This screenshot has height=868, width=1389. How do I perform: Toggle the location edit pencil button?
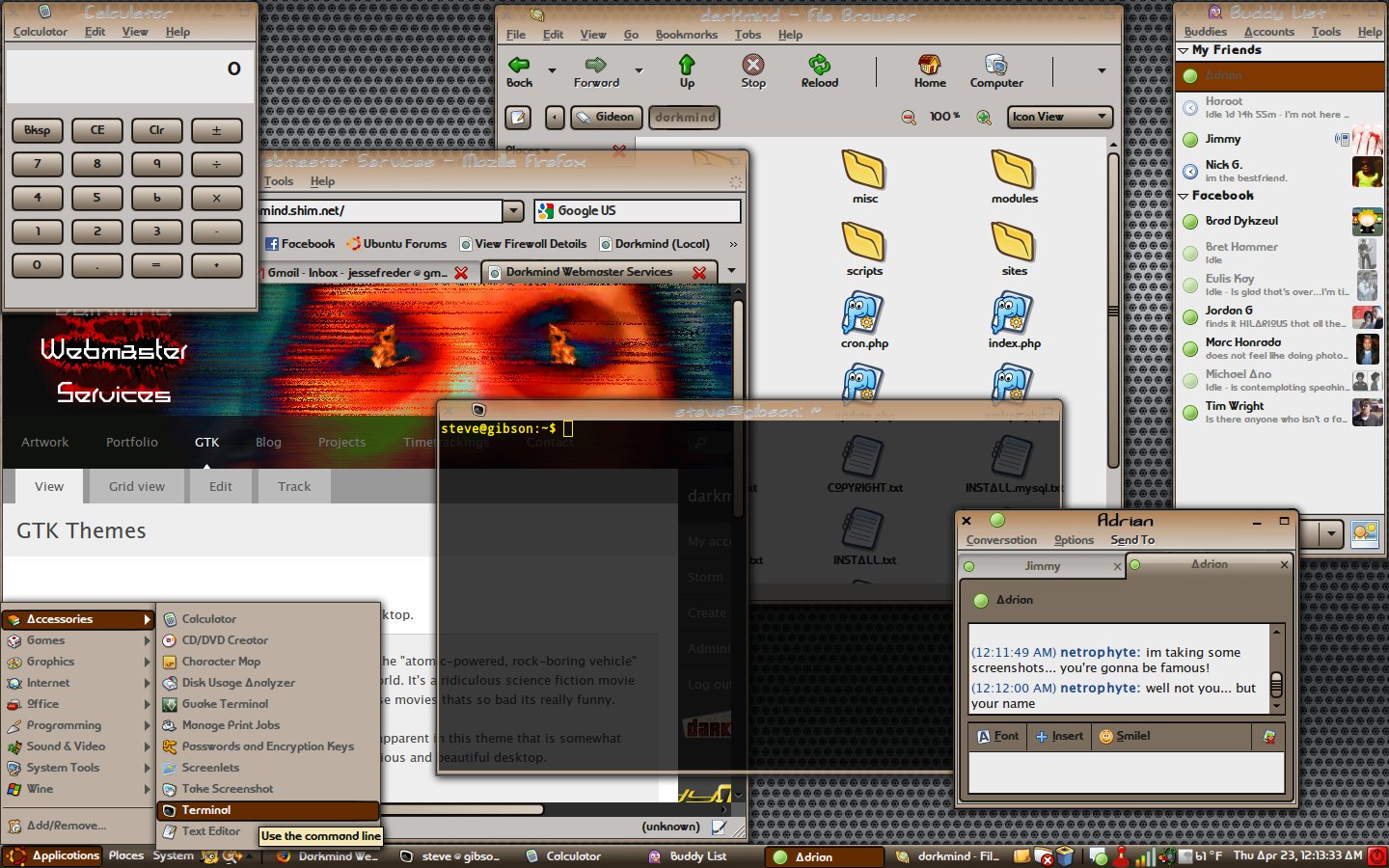[x=519, y=118]
